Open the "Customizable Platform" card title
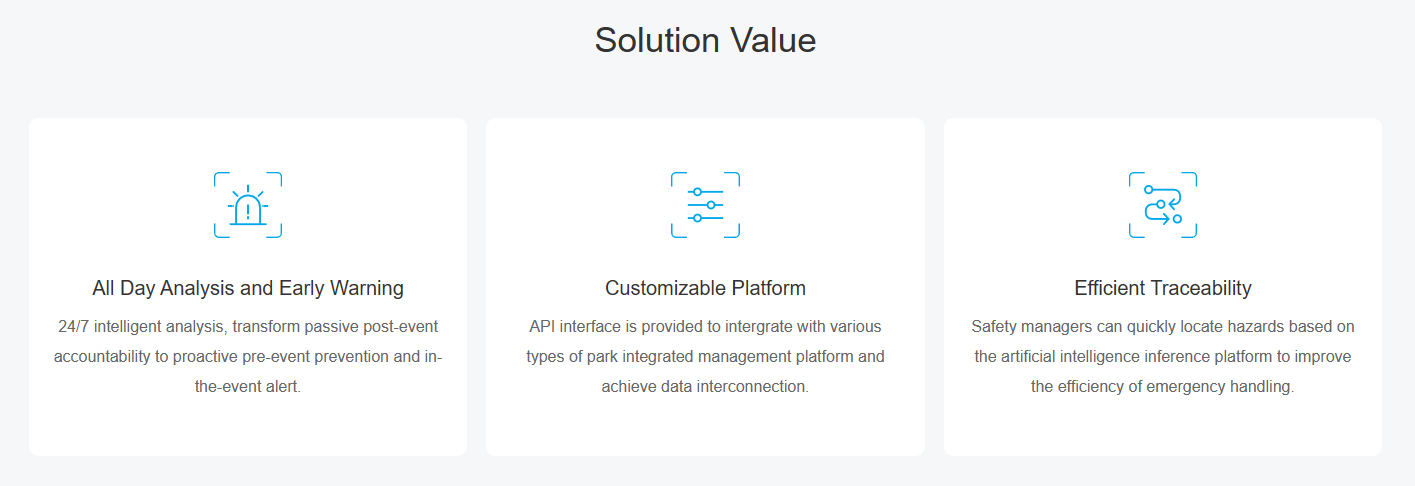Screen dimensions: 1415x486 click(x=705, y=288)
